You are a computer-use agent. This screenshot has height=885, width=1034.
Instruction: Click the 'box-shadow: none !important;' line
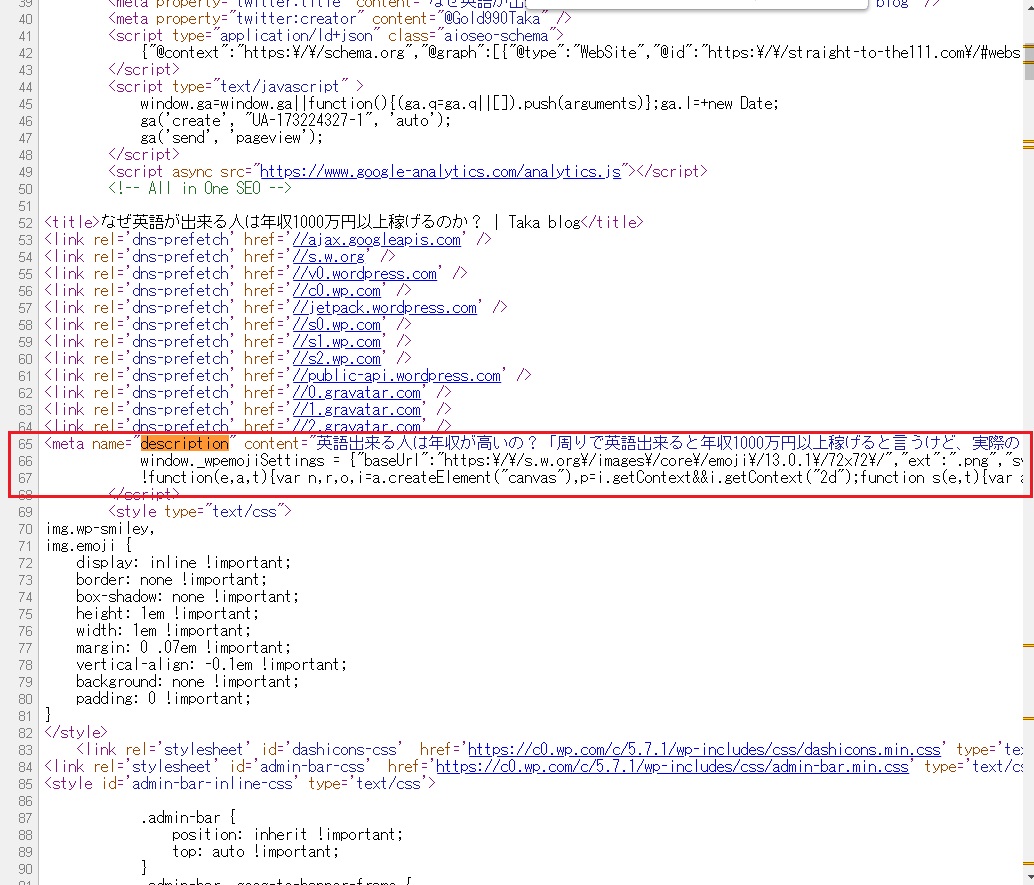pos(187,597)
